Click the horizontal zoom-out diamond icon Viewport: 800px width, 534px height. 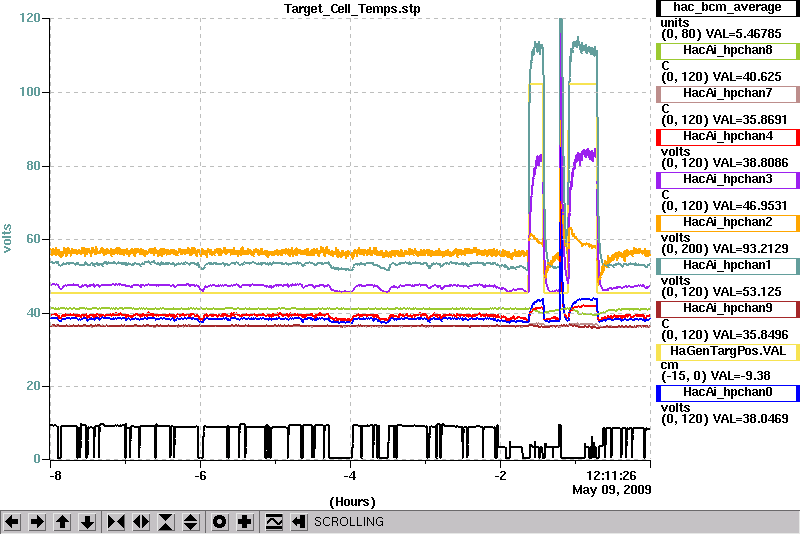tap(141, 522)
